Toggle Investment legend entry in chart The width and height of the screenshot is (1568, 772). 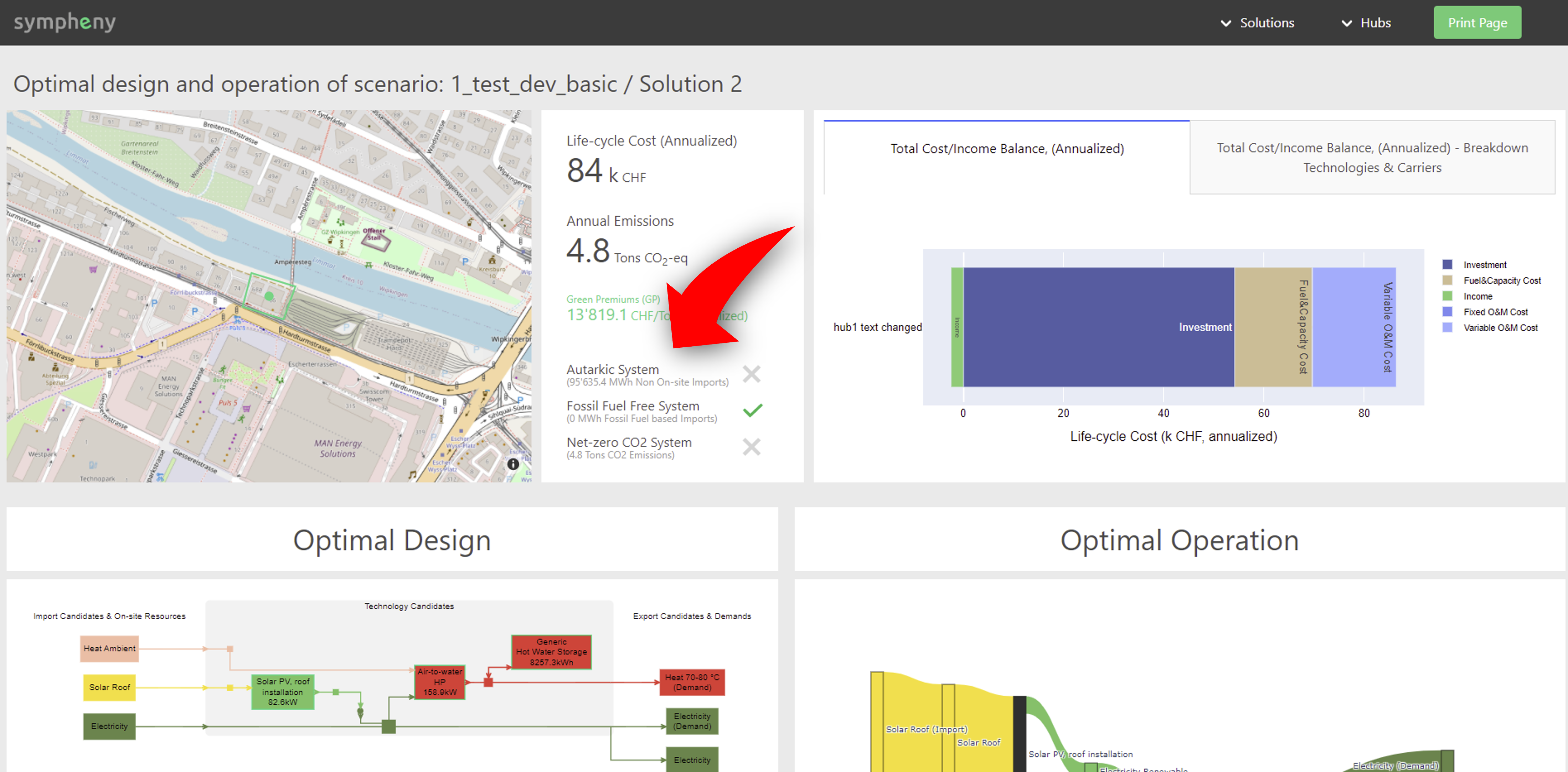click(1484, 265)
